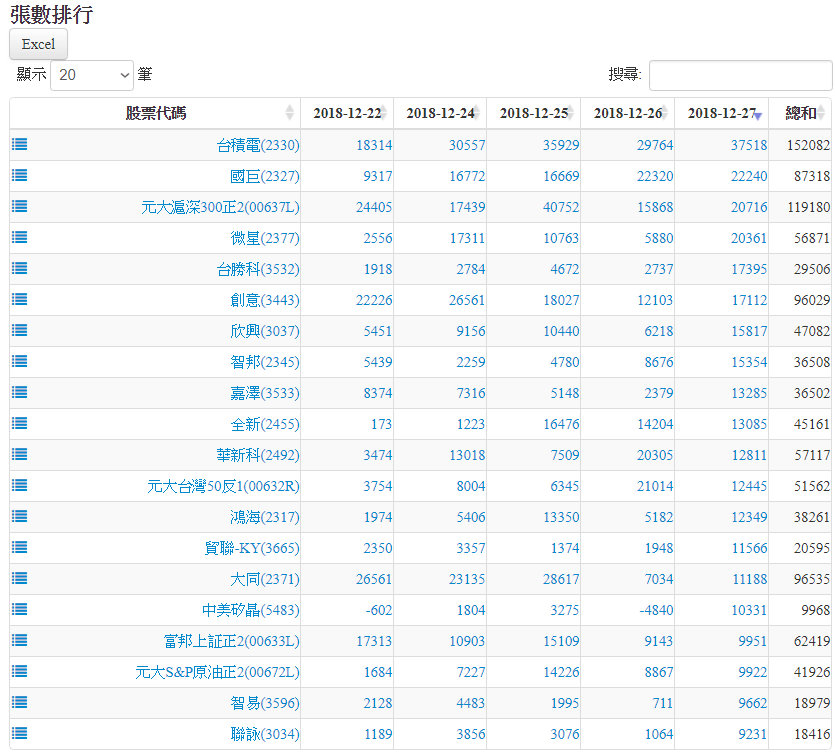Sort by the 2018-12-22 column header
Screen dimensions: 835x756
point(346,113)
